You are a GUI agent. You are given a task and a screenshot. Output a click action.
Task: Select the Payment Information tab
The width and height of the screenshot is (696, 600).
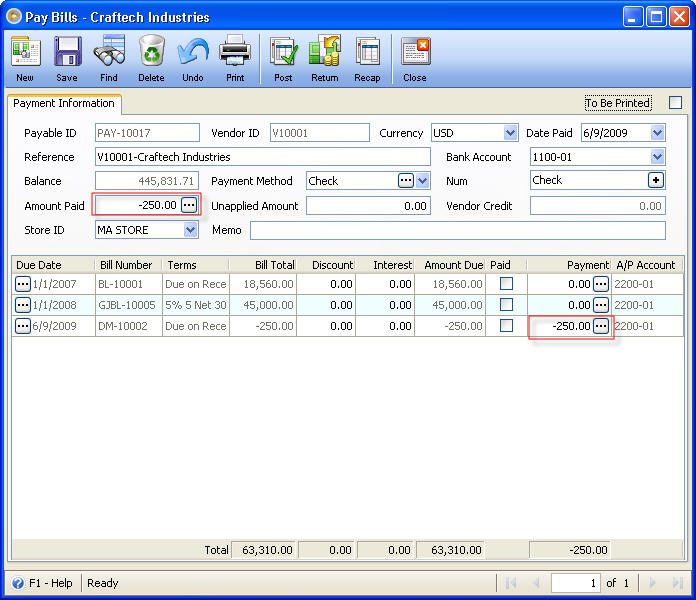(64, 103)
